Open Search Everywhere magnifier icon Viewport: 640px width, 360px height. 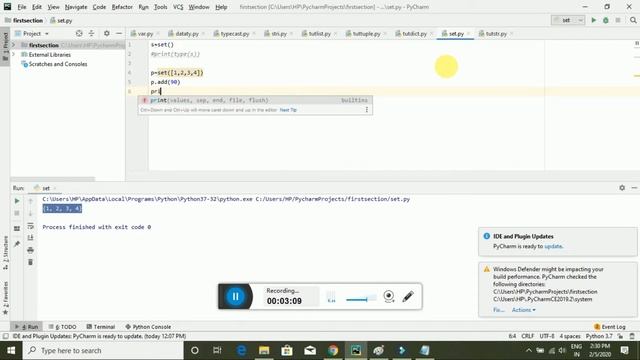pyautogui.click(x=633, y=20)
